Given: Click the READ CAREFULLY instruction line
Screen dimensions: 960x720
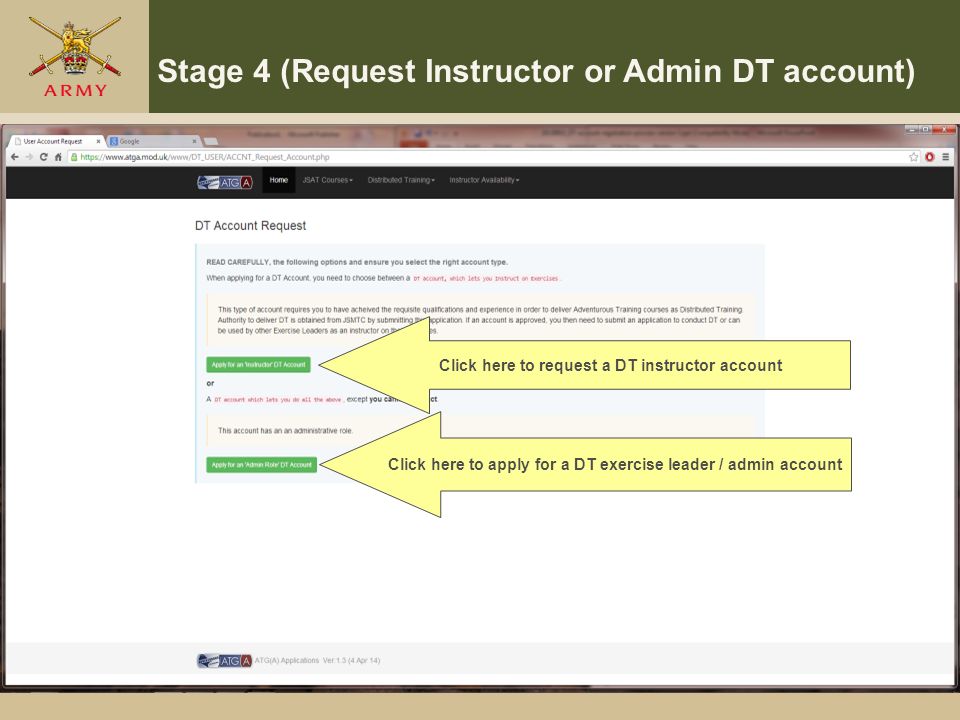Looking at the screenshot, I should pyautogui.click(x=357, y=262).
